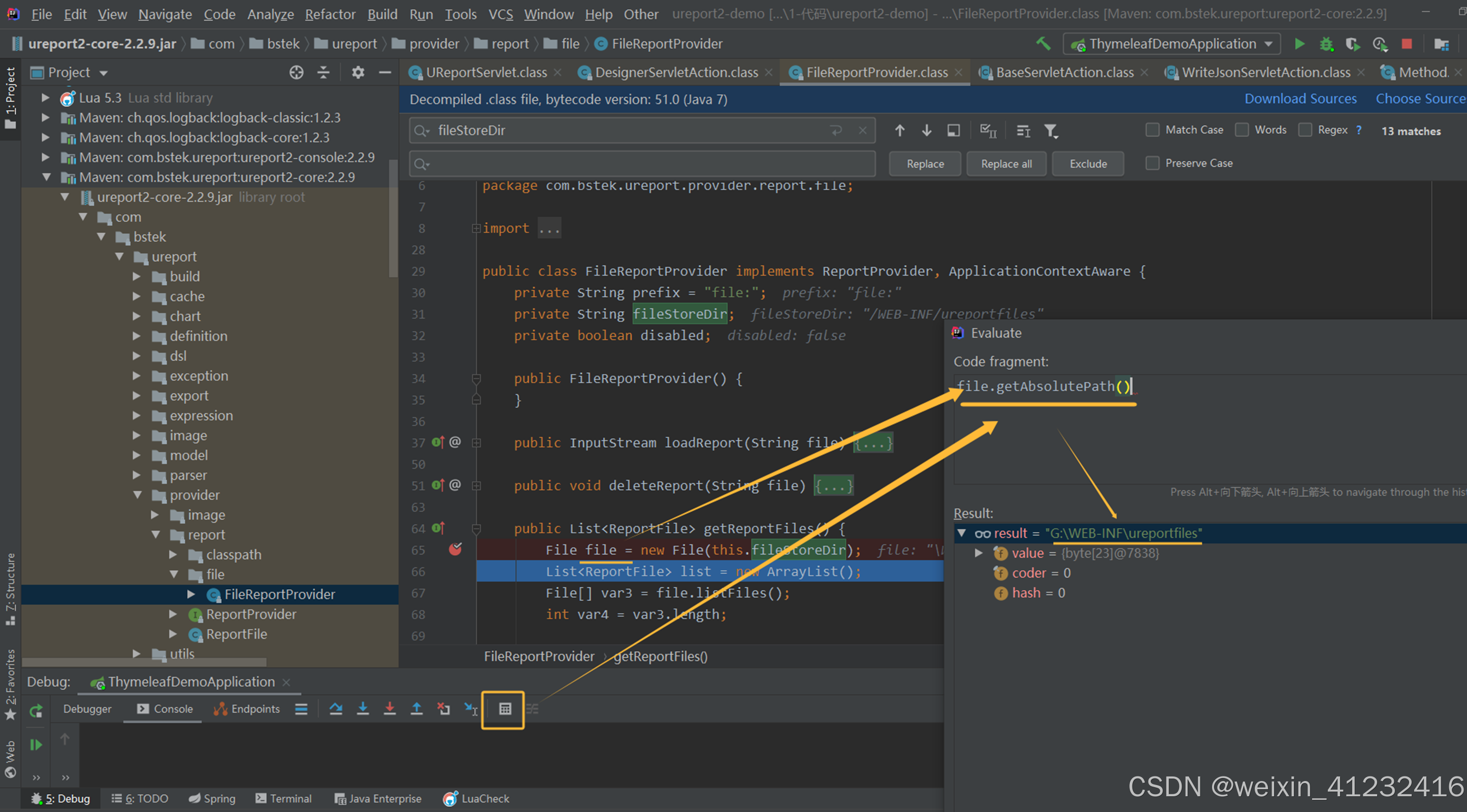Open the Refactor menu
This screenshot has height=812, width=1467.
point(330,14)
